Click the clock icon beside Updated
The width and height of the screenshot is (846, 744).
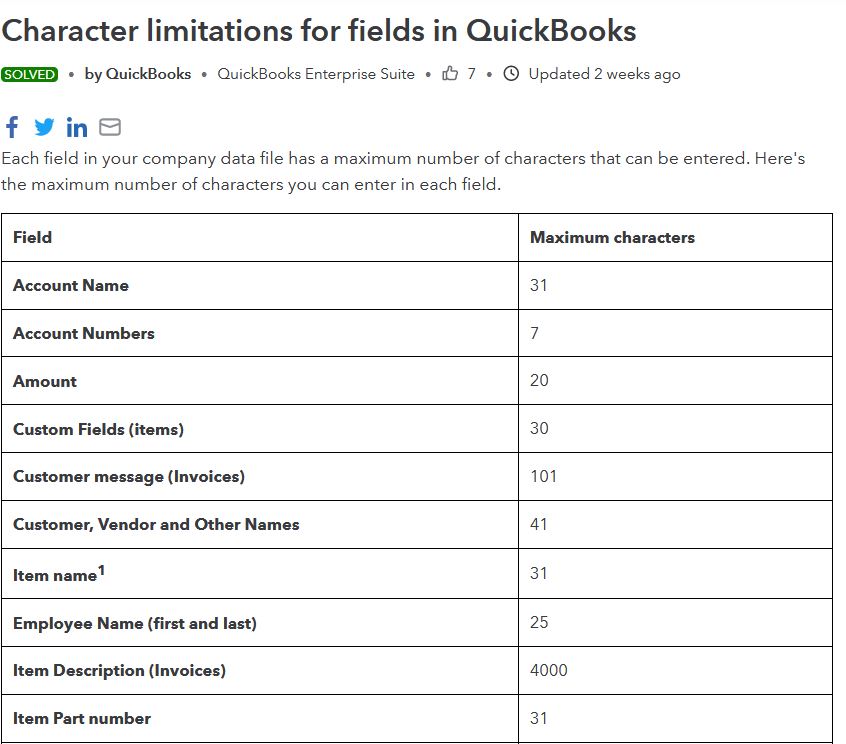click(x=510, y=73)
